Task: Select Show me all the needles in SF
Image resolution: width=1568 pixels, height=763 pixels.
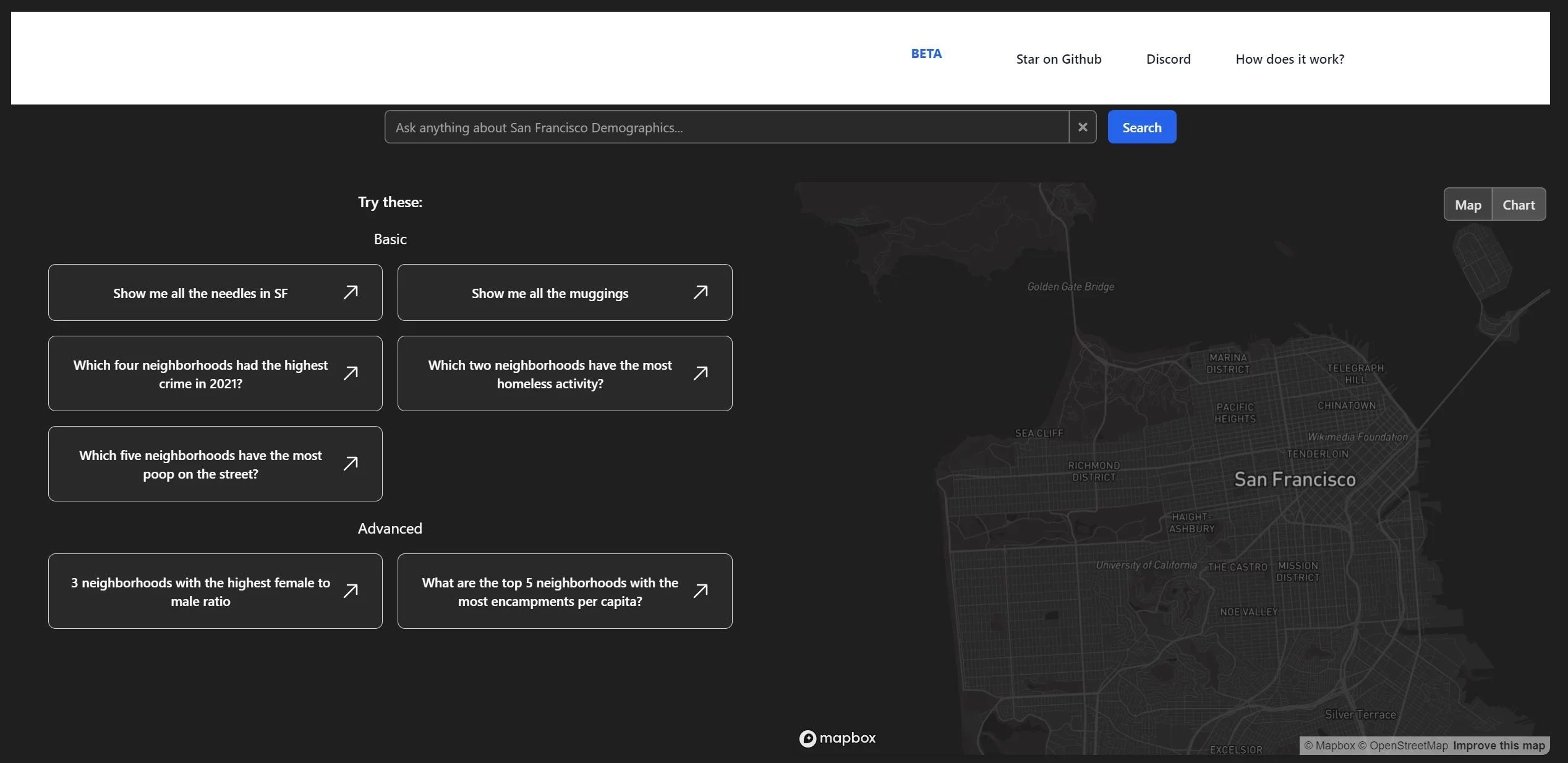Action: [x=215, y=292]
